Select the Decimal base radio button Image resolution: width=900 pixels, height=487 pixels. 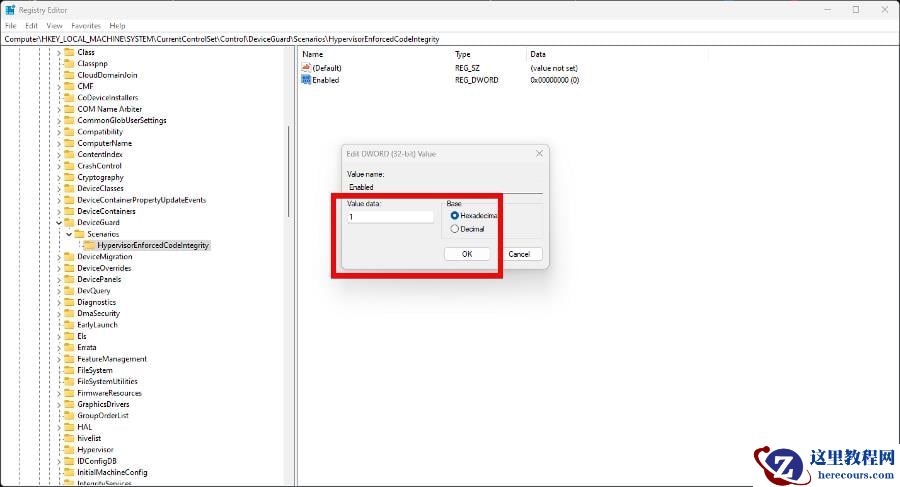coord(455,229)
